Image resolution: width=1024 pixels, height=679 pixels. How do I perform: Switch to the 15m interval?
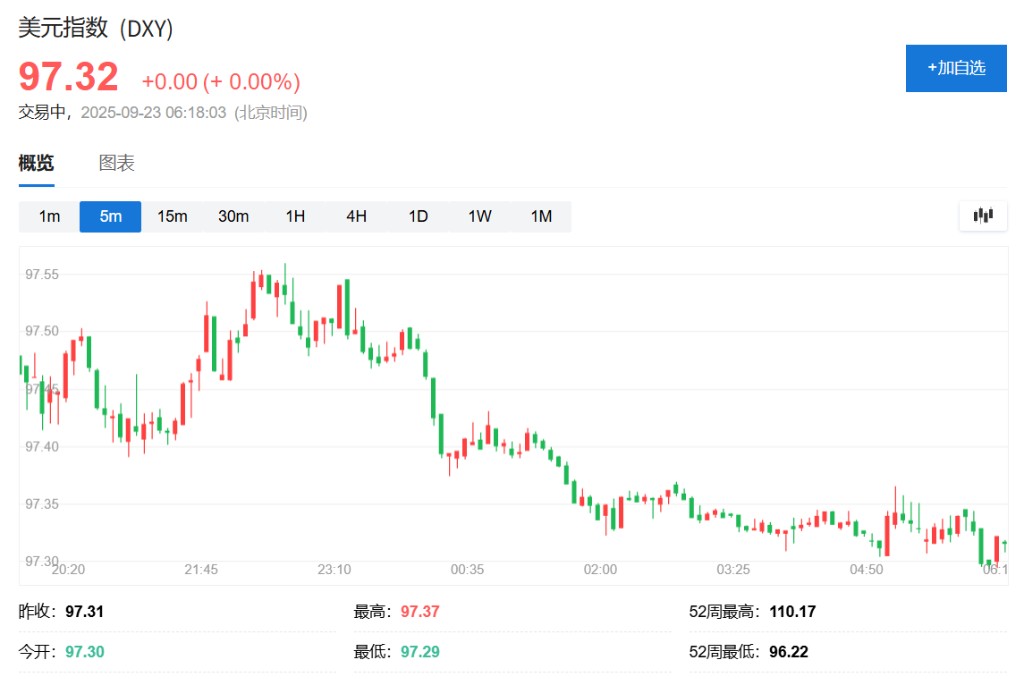(x=172, y=216)
